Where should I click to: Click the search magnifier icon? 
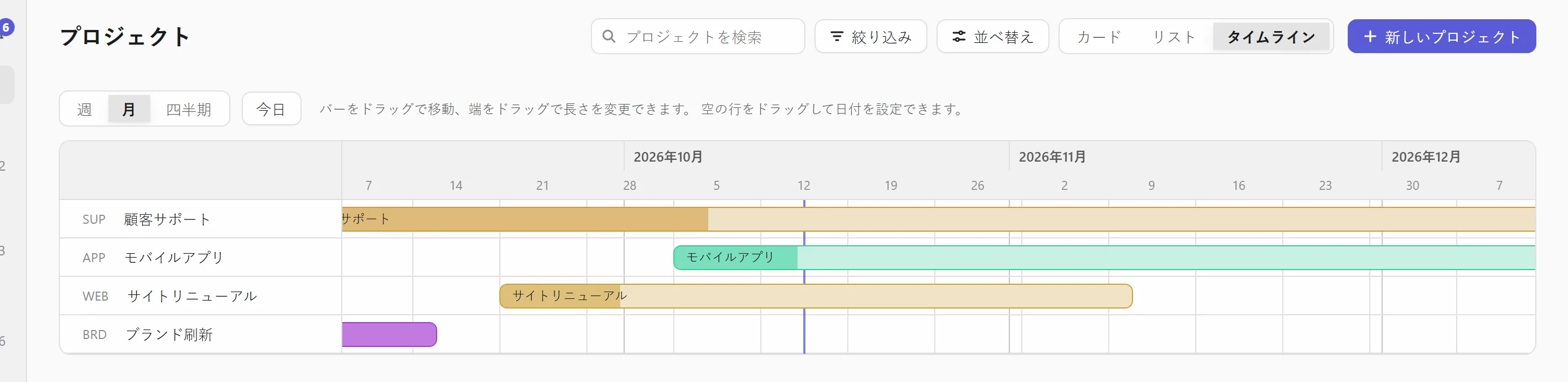coord(608,37)
